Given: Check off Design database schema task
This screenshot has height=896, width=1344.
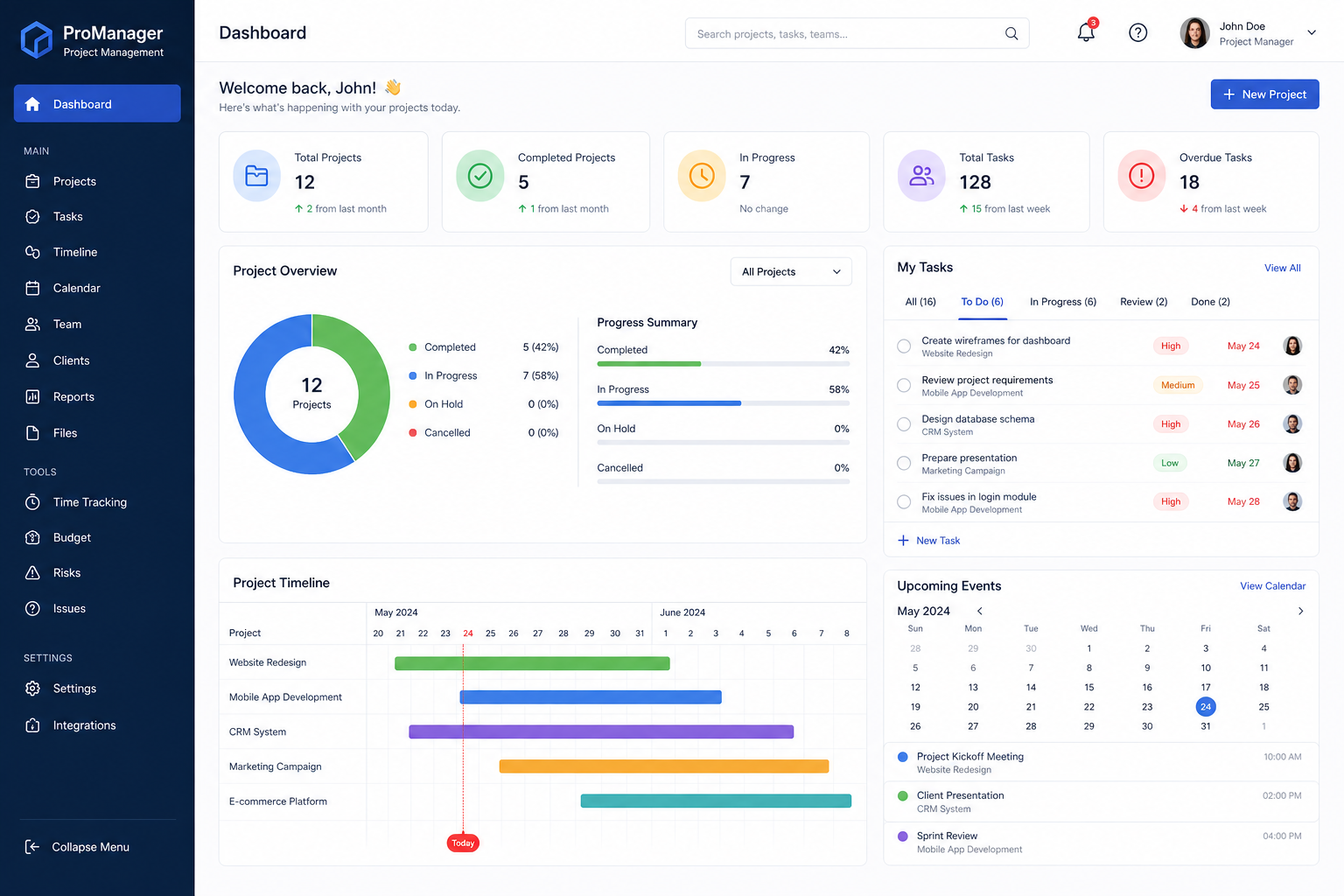Looking at the screenshot, I should pyautogui.click(x=904, y=424).
